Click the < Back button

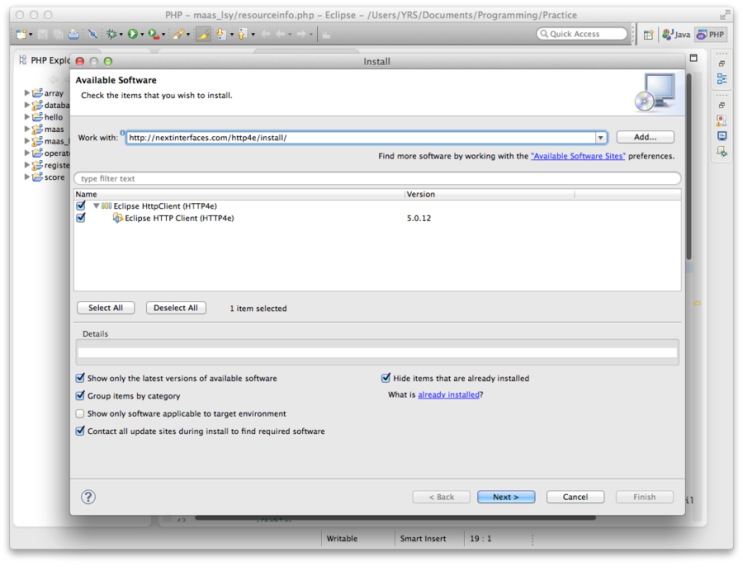pyautogui.click(x=441, y=497)
